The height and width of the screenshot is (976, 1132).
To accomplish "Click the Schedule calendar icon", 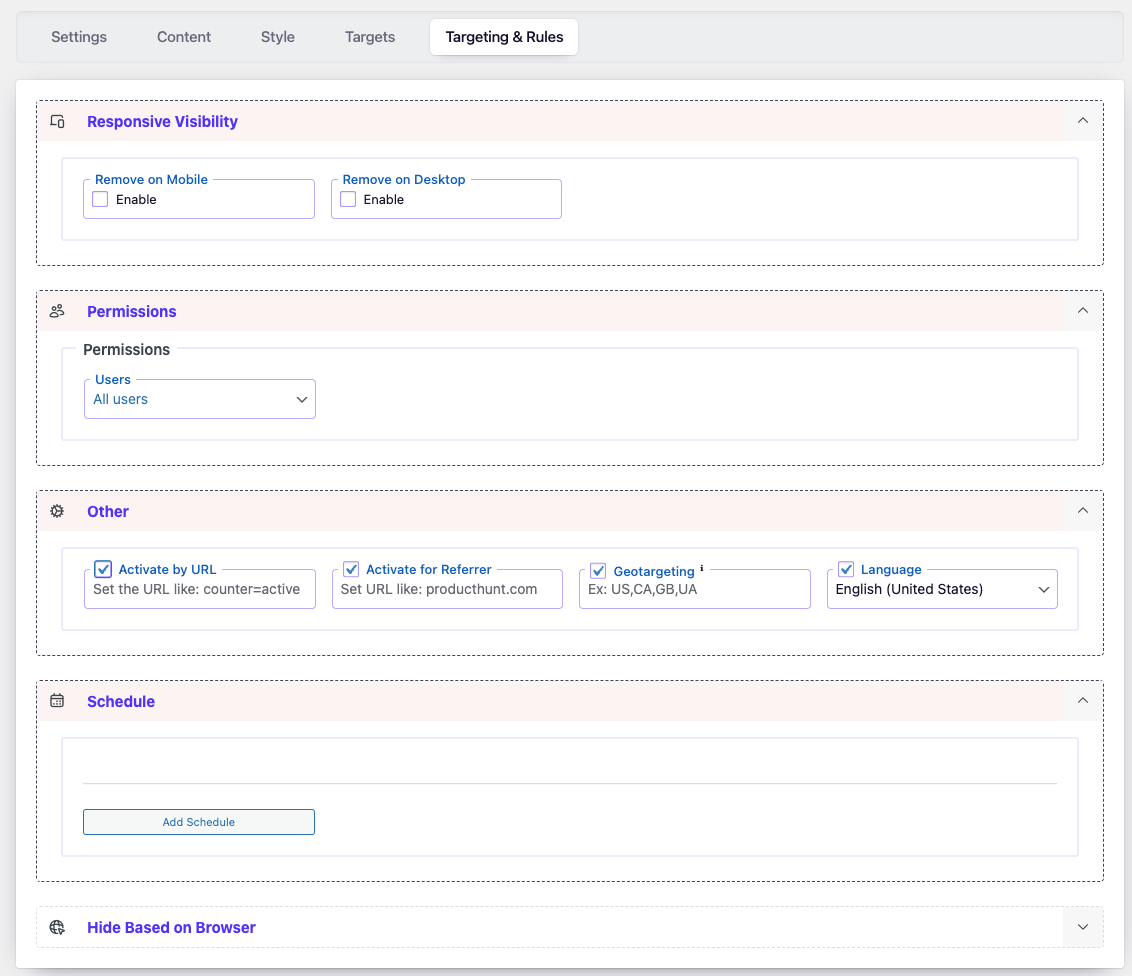I will 57,701.
